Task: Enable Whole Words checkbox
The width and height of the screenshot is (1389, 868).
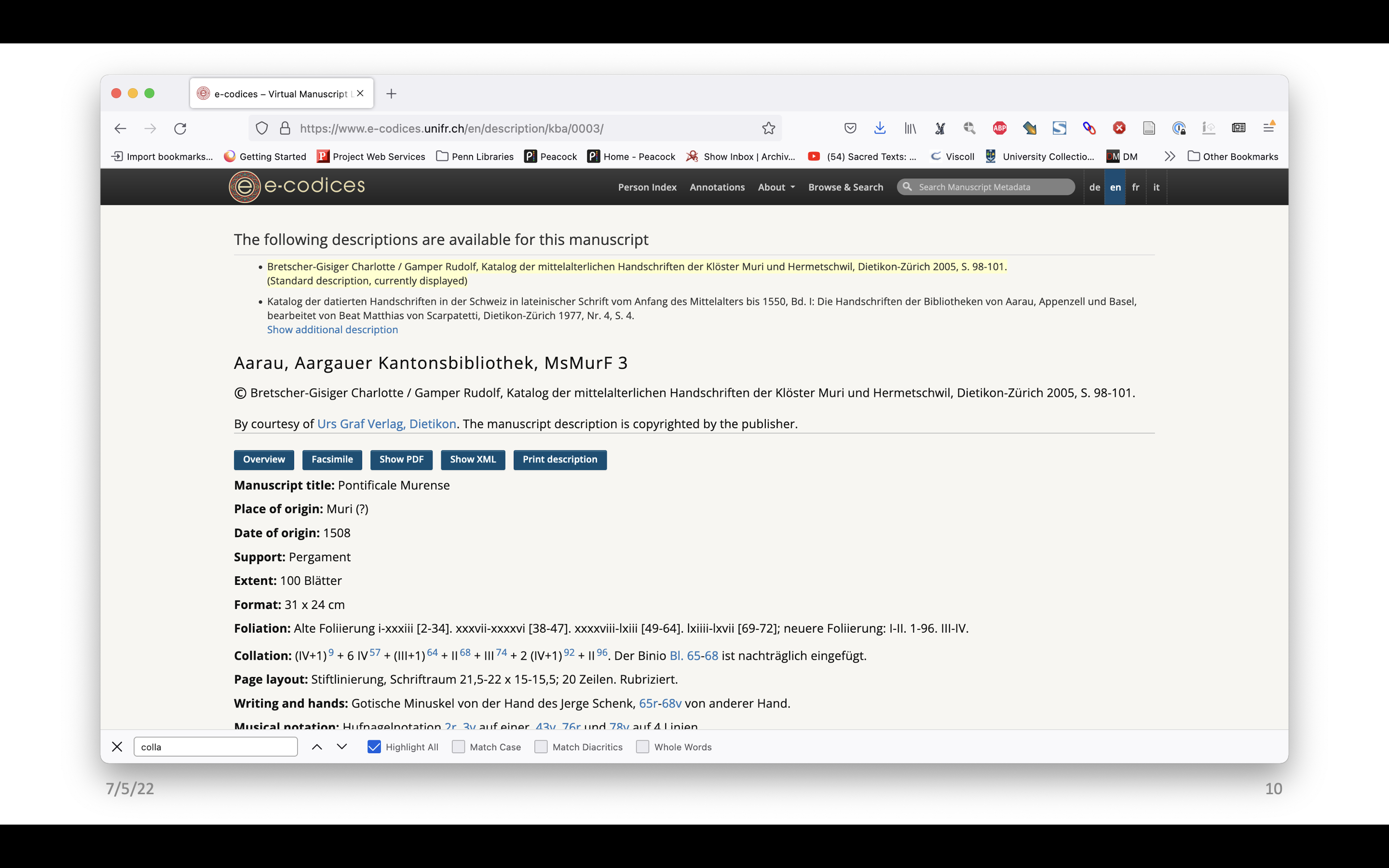Action: tap(643, 747)
